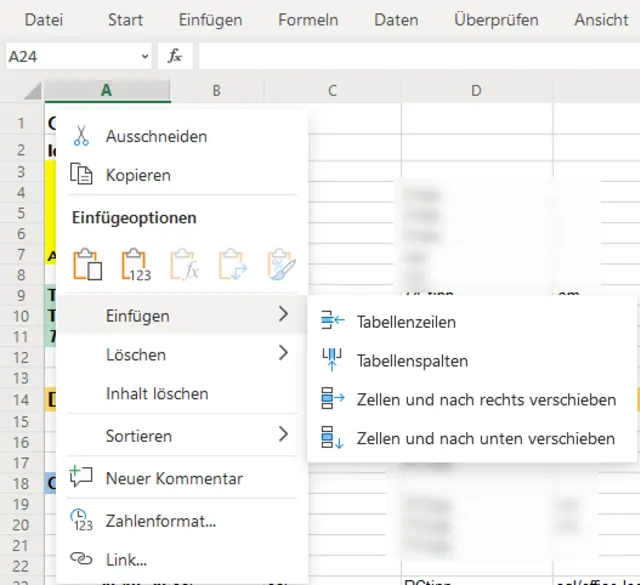This screenshot has height=585, width=640.
Task: Click the fx insert function button
Action: tap(175, 56)
